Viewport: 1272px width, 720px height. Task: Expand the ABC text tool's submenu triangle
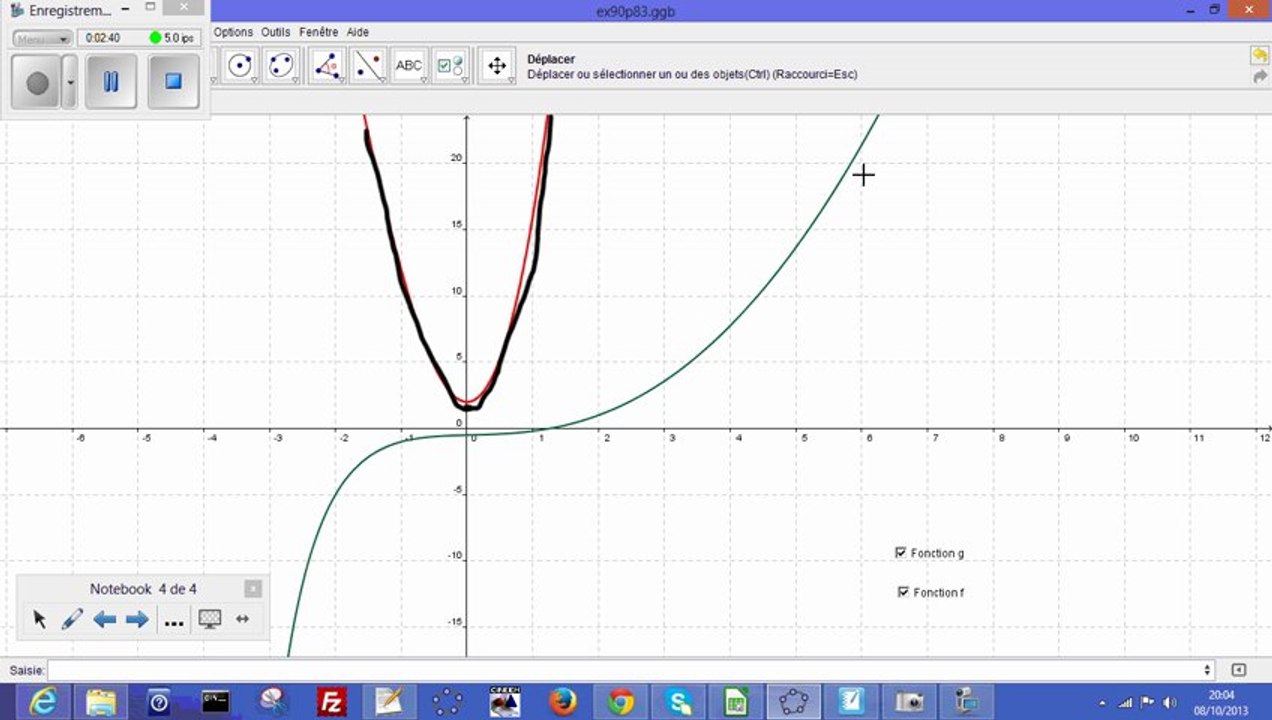425,80
